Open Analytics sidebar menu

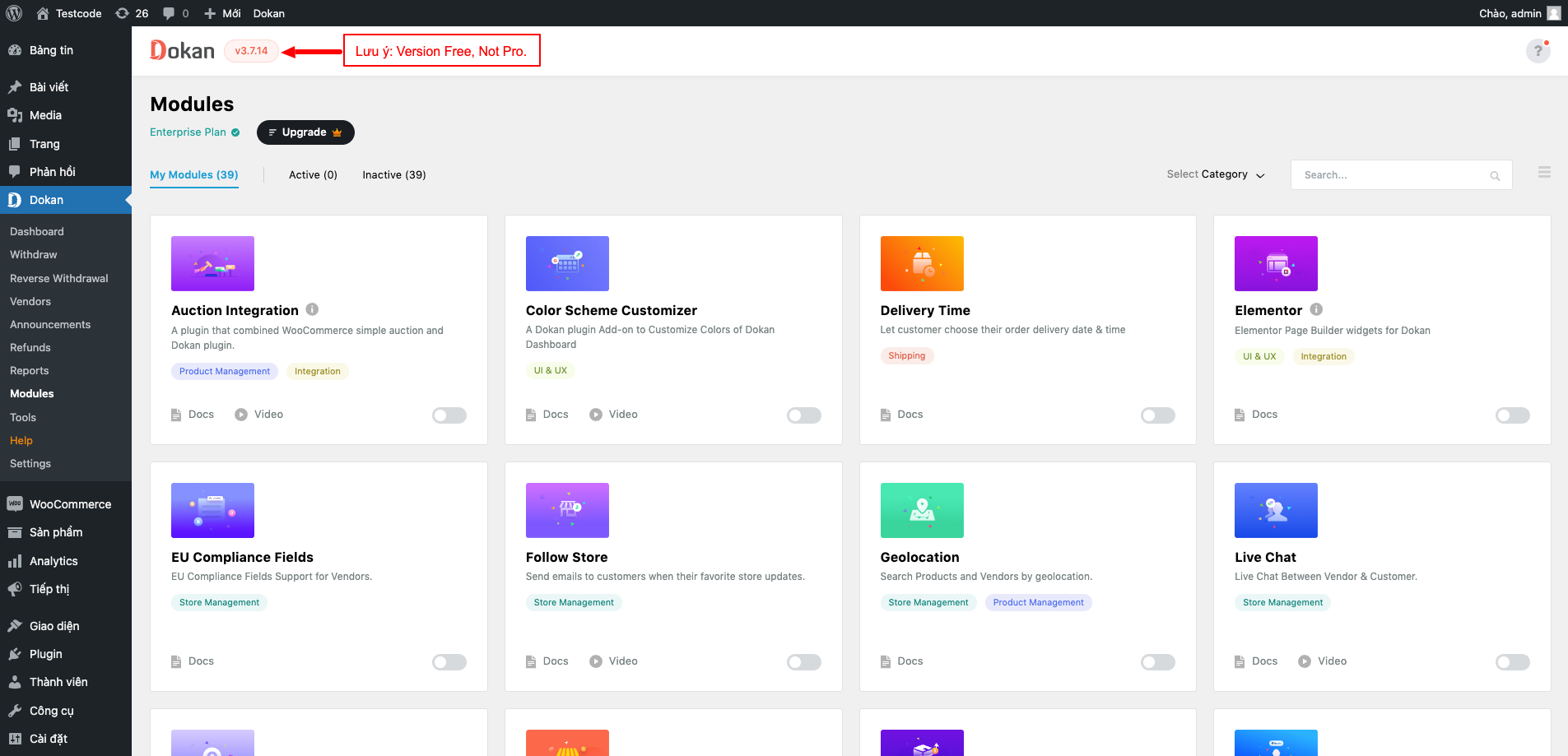(66, 561)
